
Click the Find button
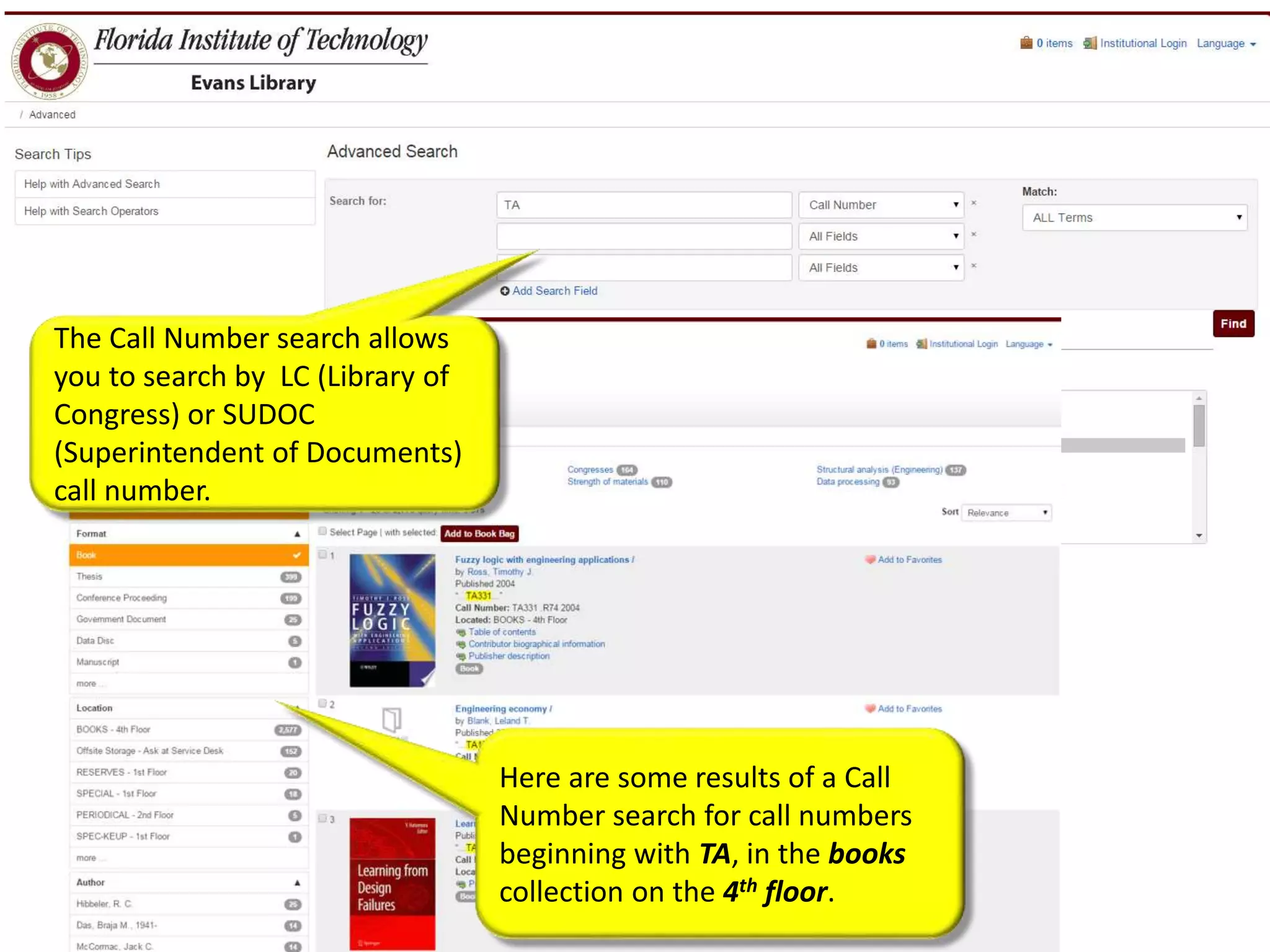pos(1233,324)
